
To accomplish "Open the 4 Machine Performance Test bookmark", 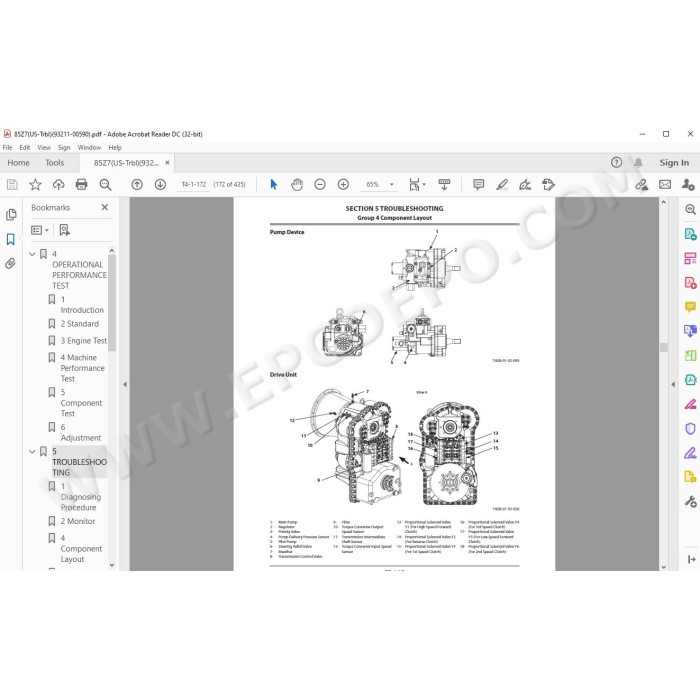I will click(x=83, y=368).
